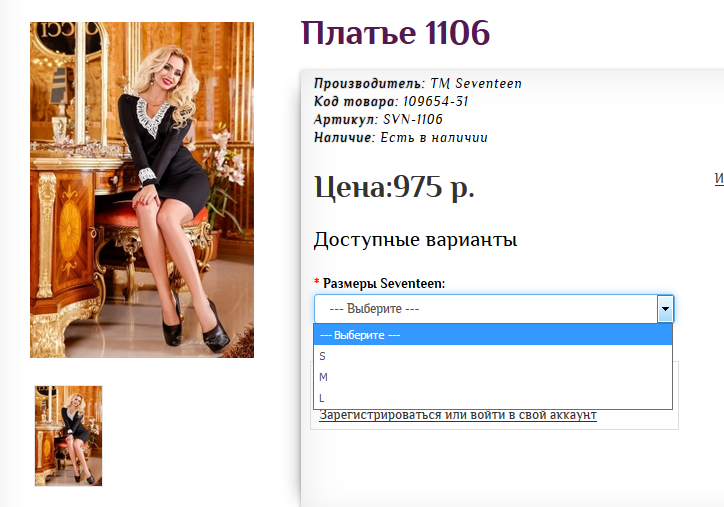Select the highlighted '--- Выберите ---' list option
The width and height of the screenshot is (724, 507).
coord(492,335)
